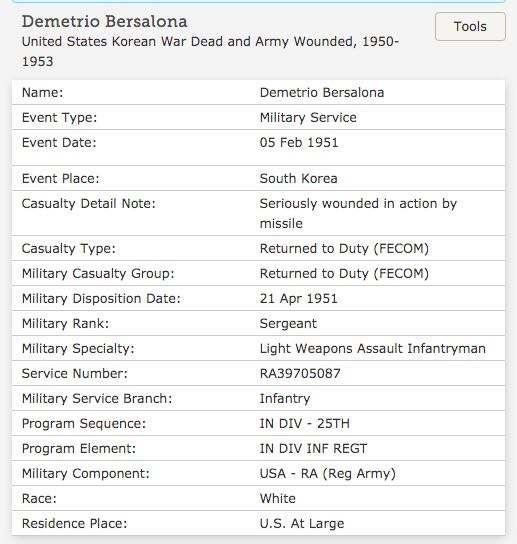The width and height of the screenshot is (517, 544).
Task: Click Military Casualty Group value
Action: click(344, 274)
